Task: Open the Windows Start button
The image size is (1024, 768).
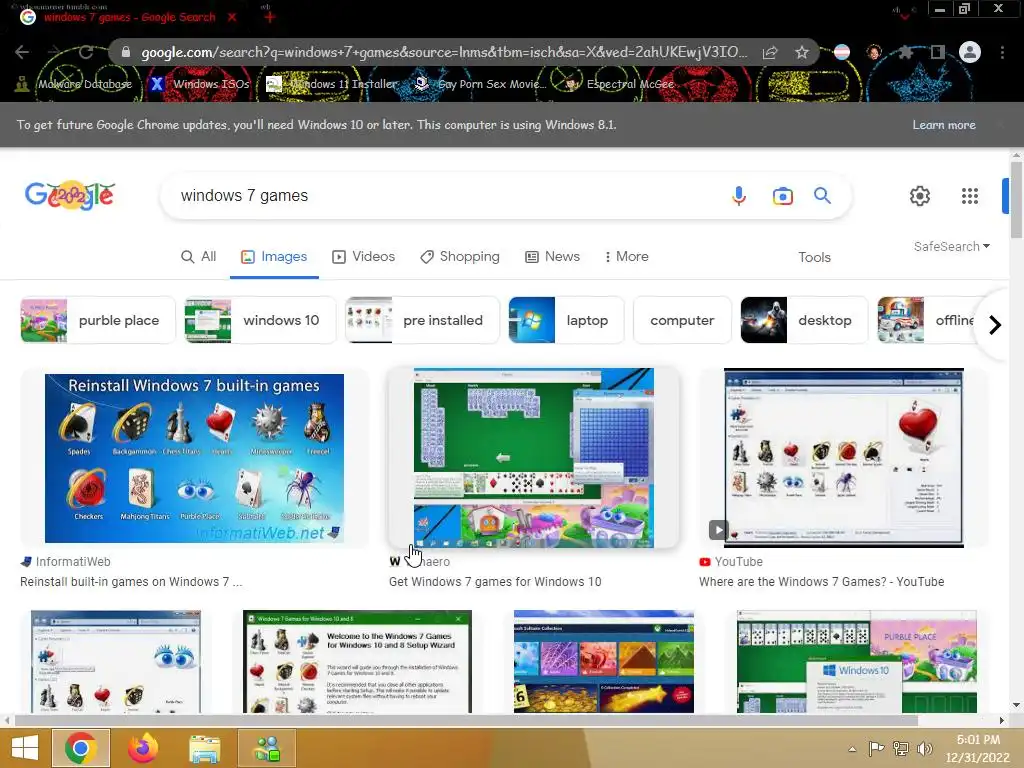Action: [25, 748]
